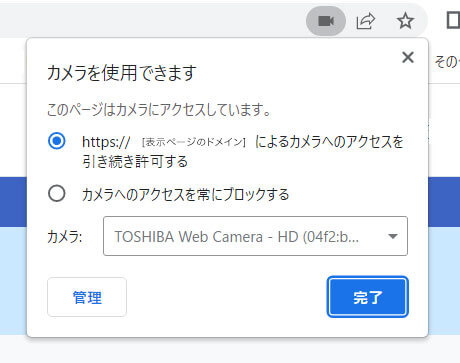Click the カメラを使用できます popup heading

coord(122,73)
